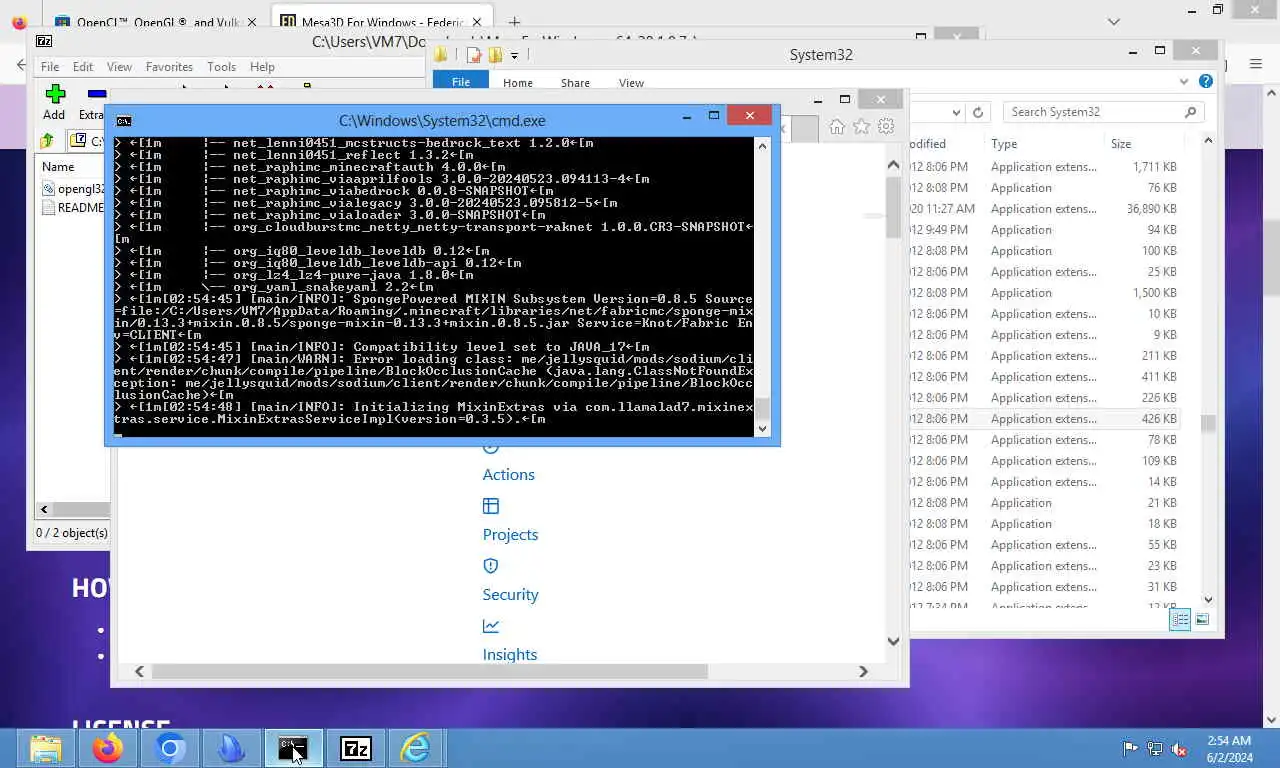This screenshot has height=768, width=1280.
Task: Click the Name column header in 7-Zip
Action: click(x=58, y=167)
